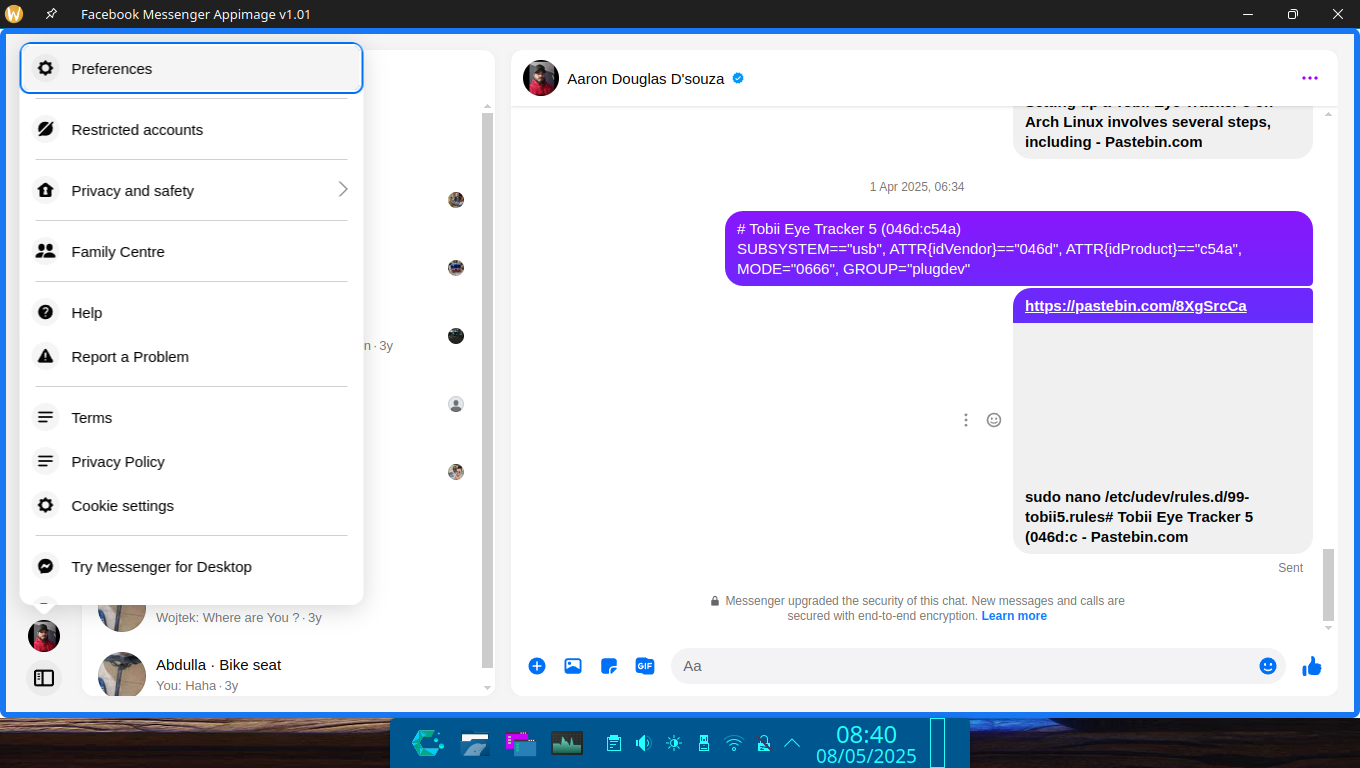Open the Terms entry
Image resolution: width=1360 pixels, height=768 pixels.
[191, 418]
